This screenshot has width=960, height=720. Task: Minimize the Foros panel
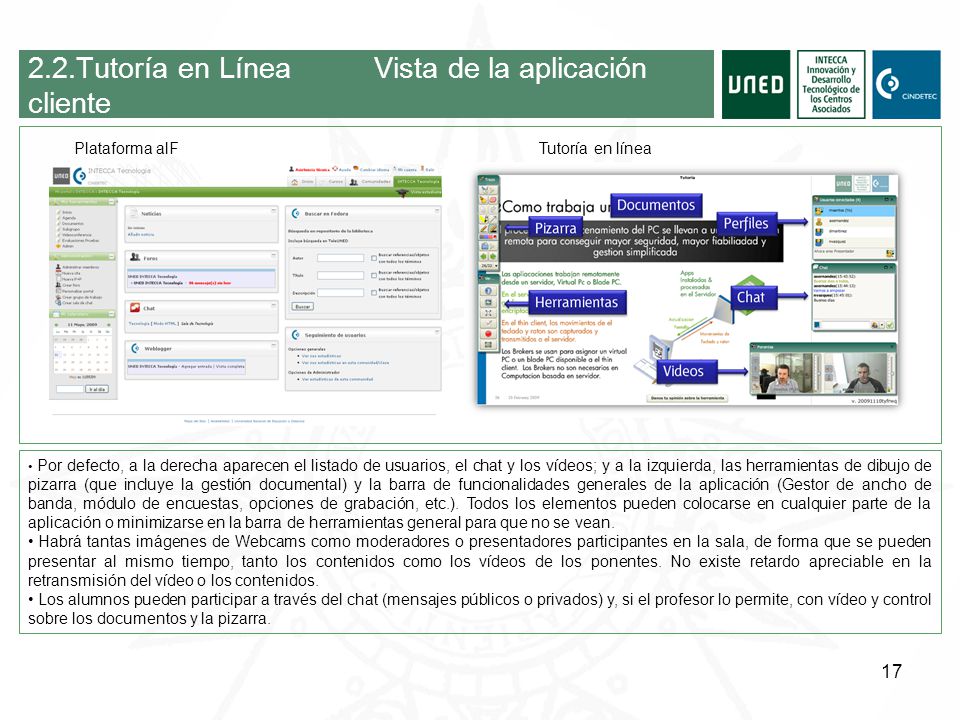(274, 255)
